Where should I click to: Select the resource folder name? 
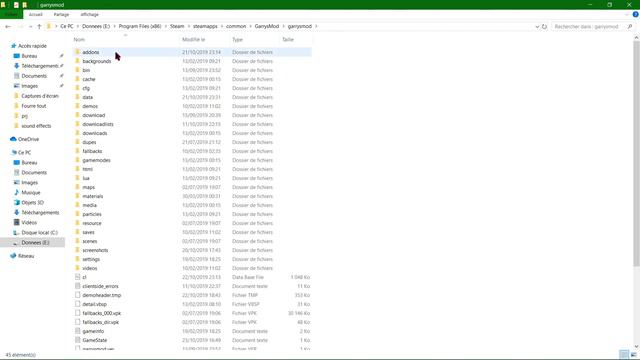tap(92, 223)
